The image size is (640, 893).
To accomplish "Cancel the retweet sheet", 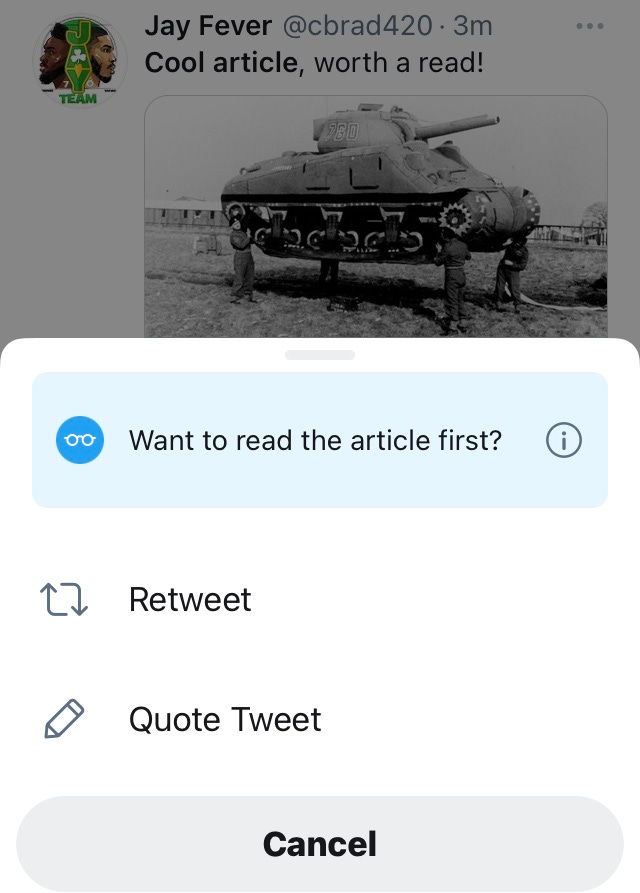I will point(320,843).
